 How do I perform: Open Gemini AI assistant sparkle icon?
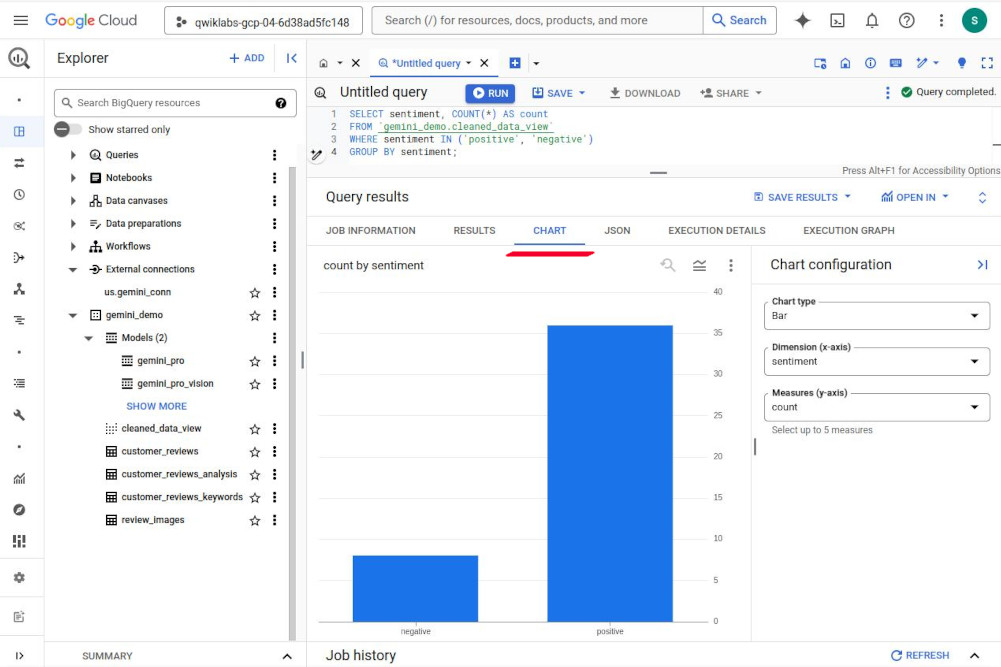click(802, 20)
